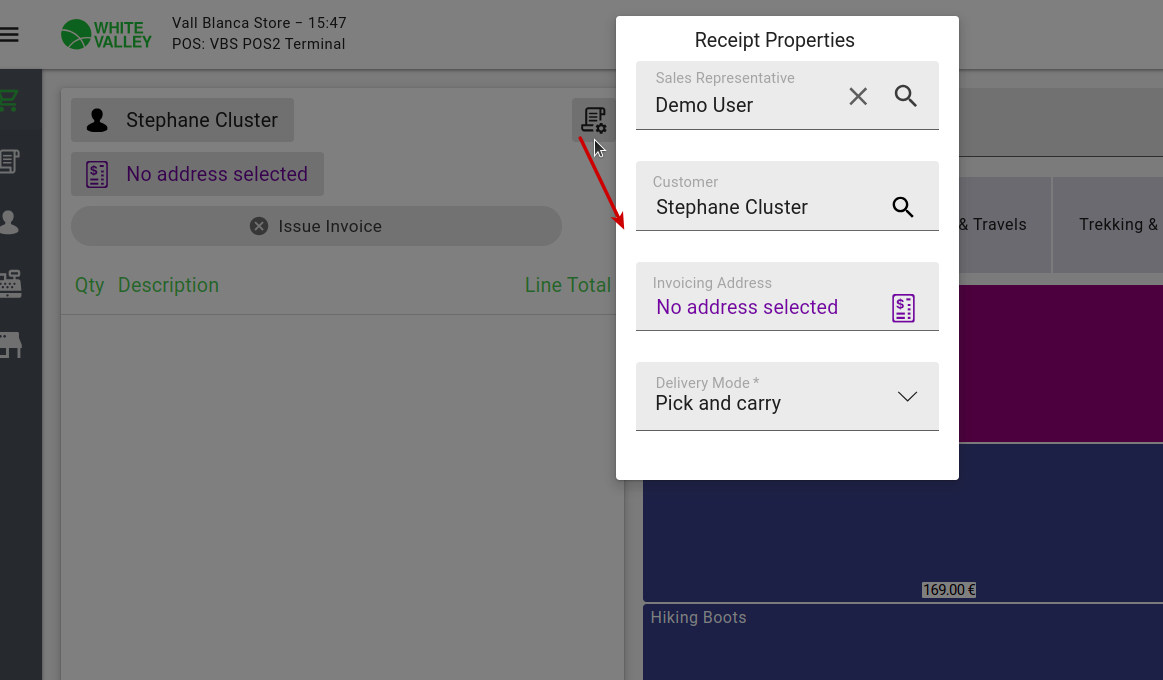Open the receipts list sidebar icon
The width and height of the screenshot is (1163, 680).
pos(10,161)
